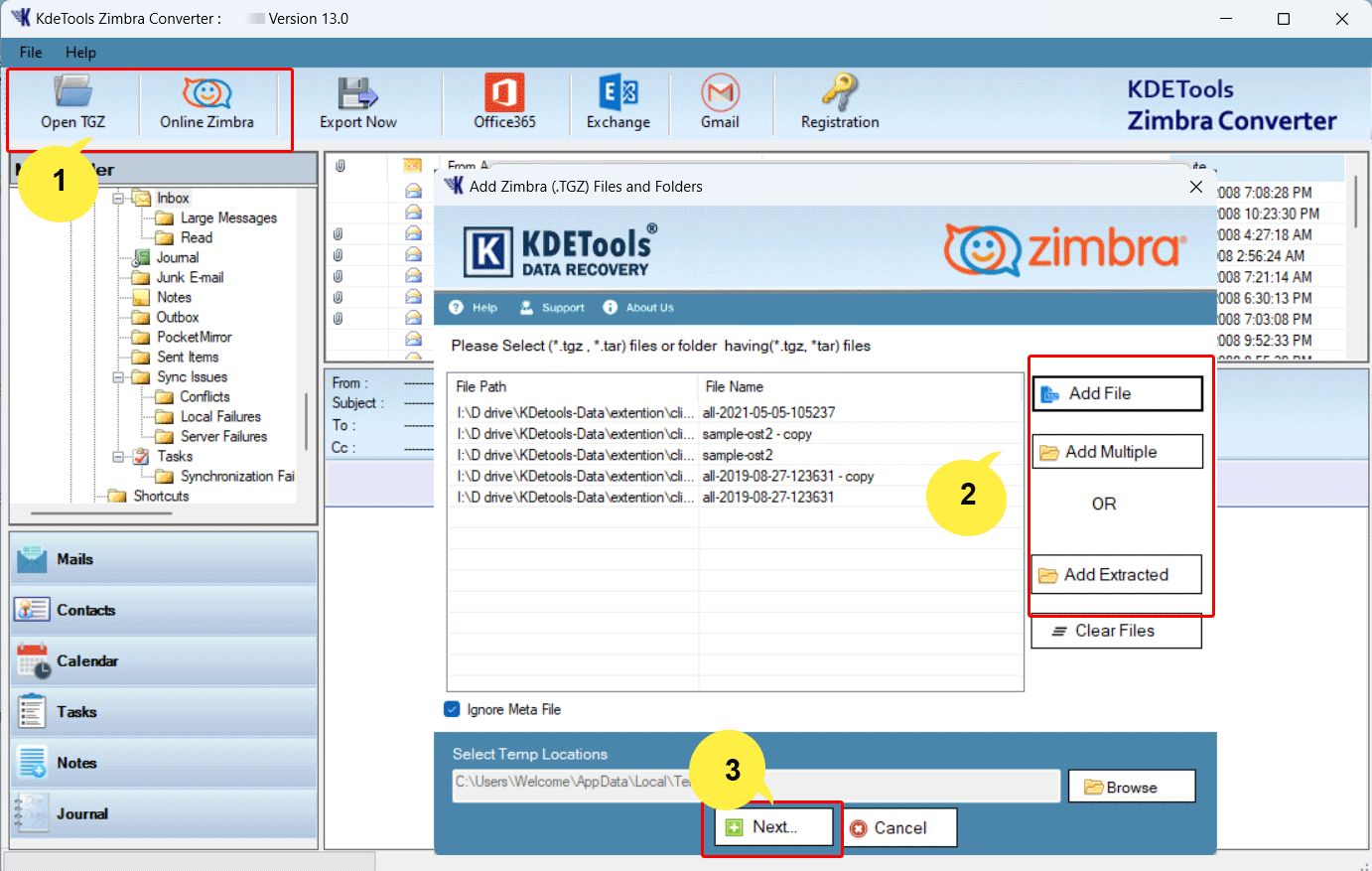Image resolution: width=1372 pixels, height=871 pixels.
Task: Open the Registration key icon
Action: tap(840, 103)
